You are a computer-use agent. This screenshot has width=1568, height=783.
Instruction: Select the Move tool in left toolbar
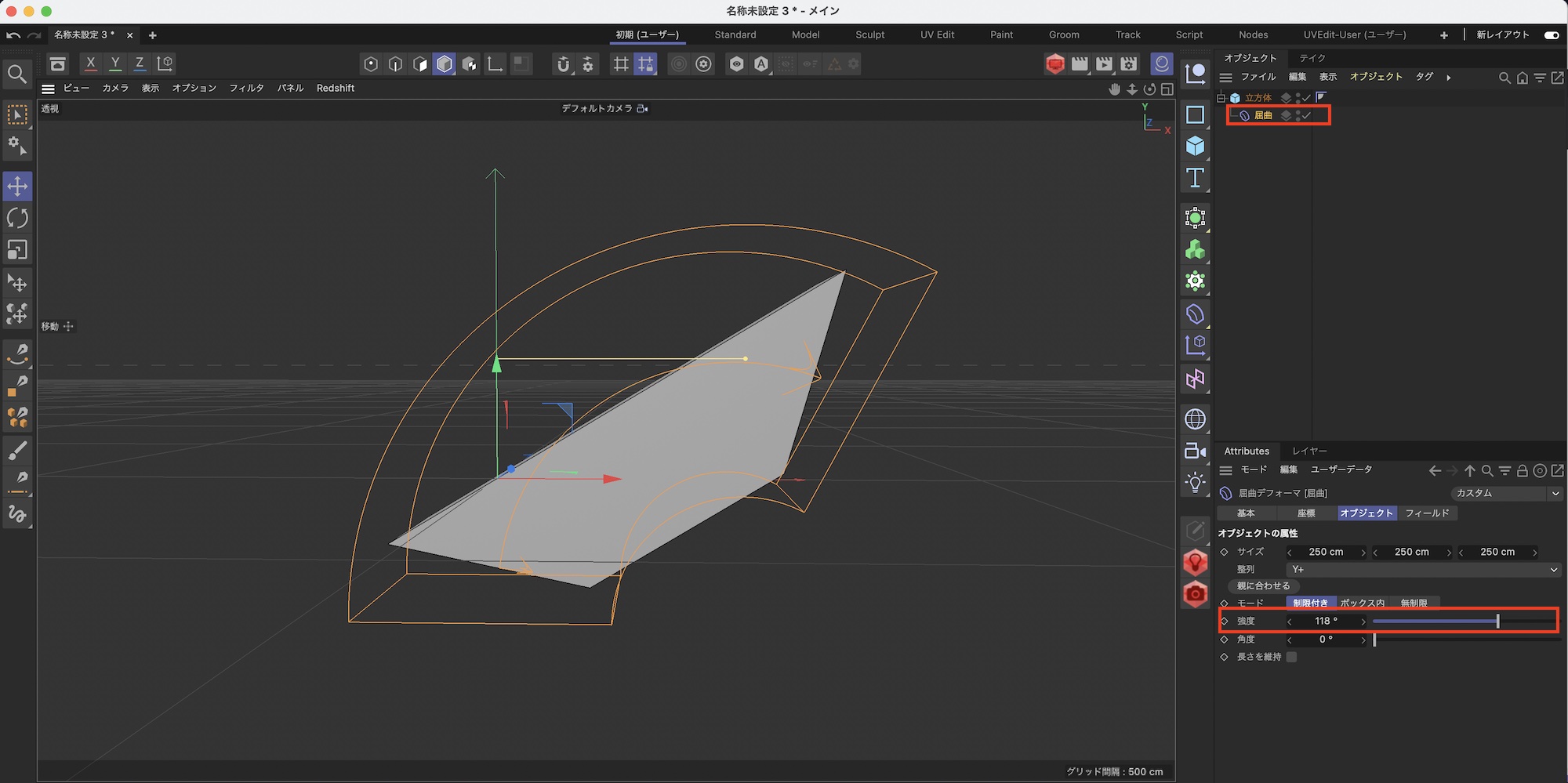tap(17, 187)
